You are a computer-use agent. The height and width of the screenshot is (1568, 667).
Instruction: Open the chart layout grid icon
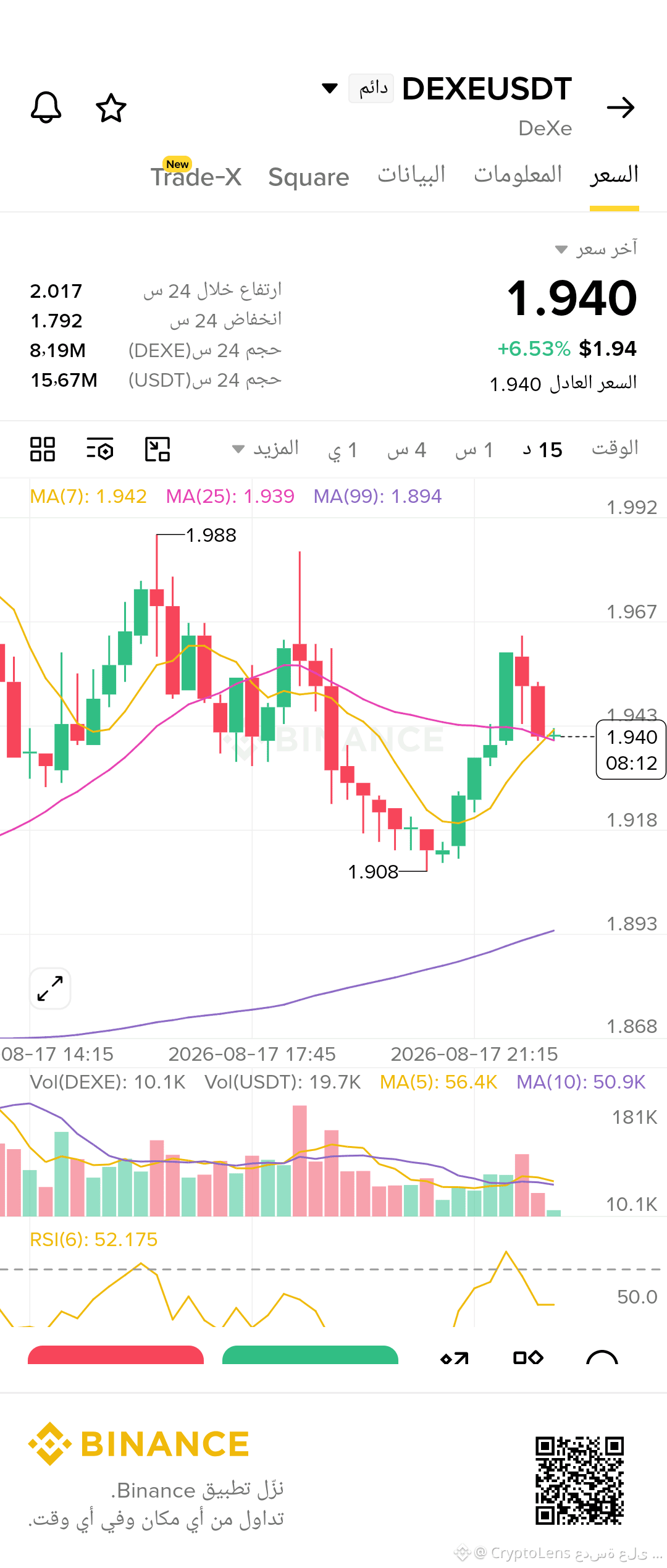[43, 449]
